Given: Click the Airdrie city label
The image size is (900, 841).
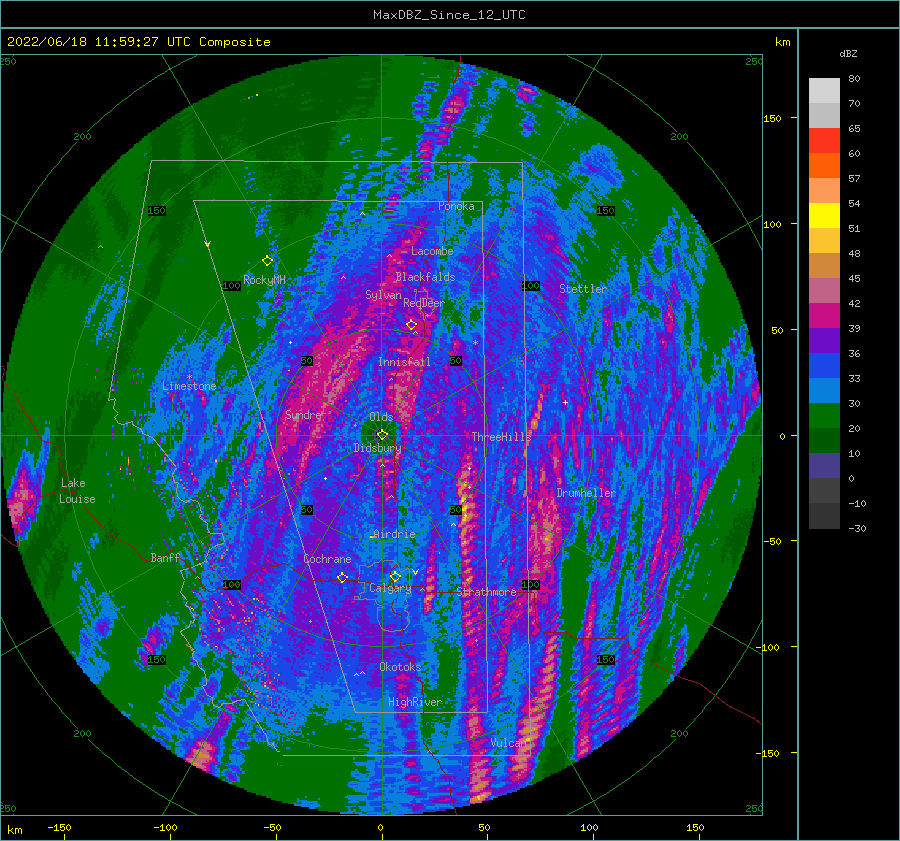Looking at the screenshot, I should click(394, 534).
